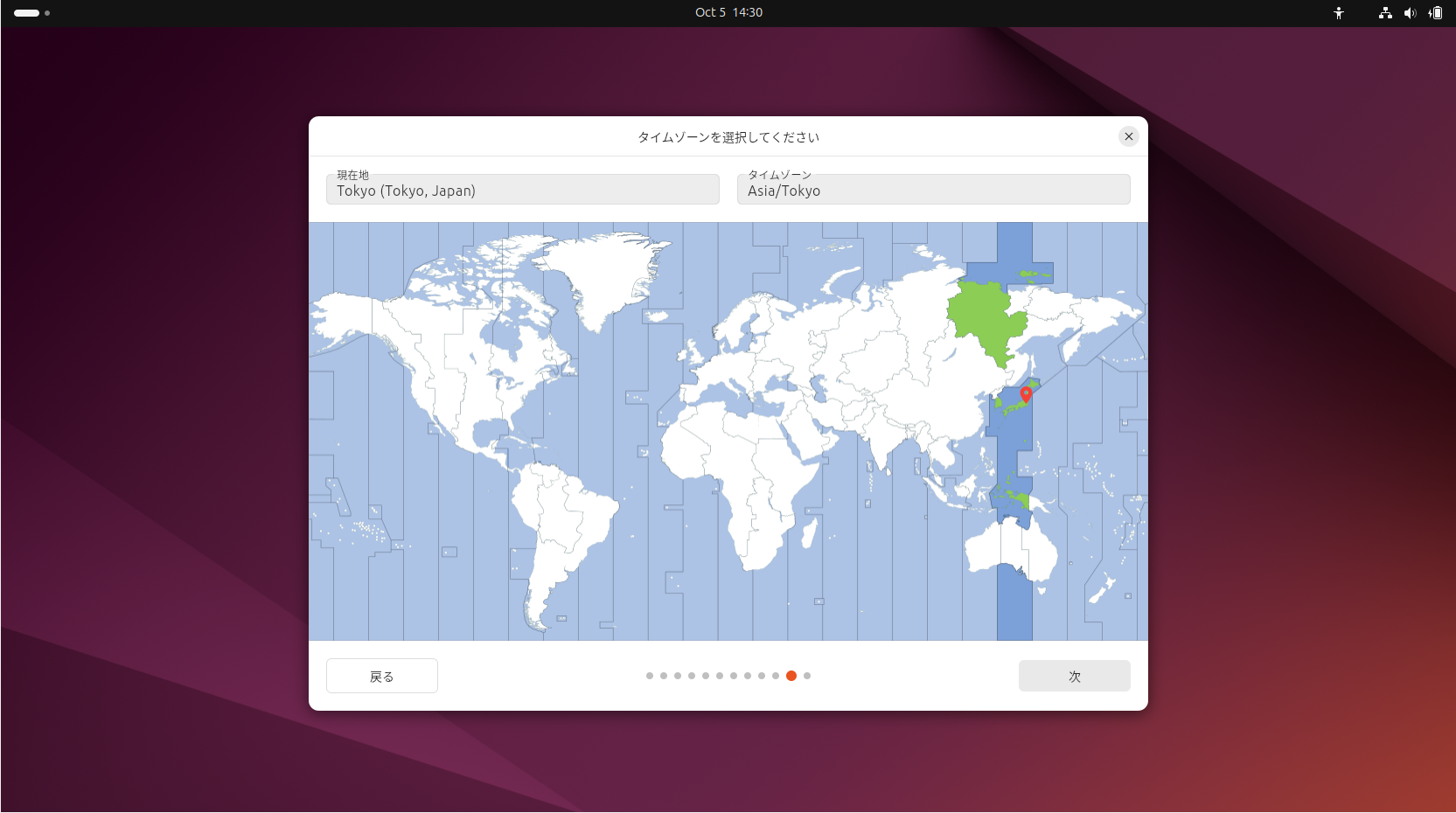This screenshot has height=813, width=1456.
Task: Click the battery status icon
Action: tap(1435, 13)
